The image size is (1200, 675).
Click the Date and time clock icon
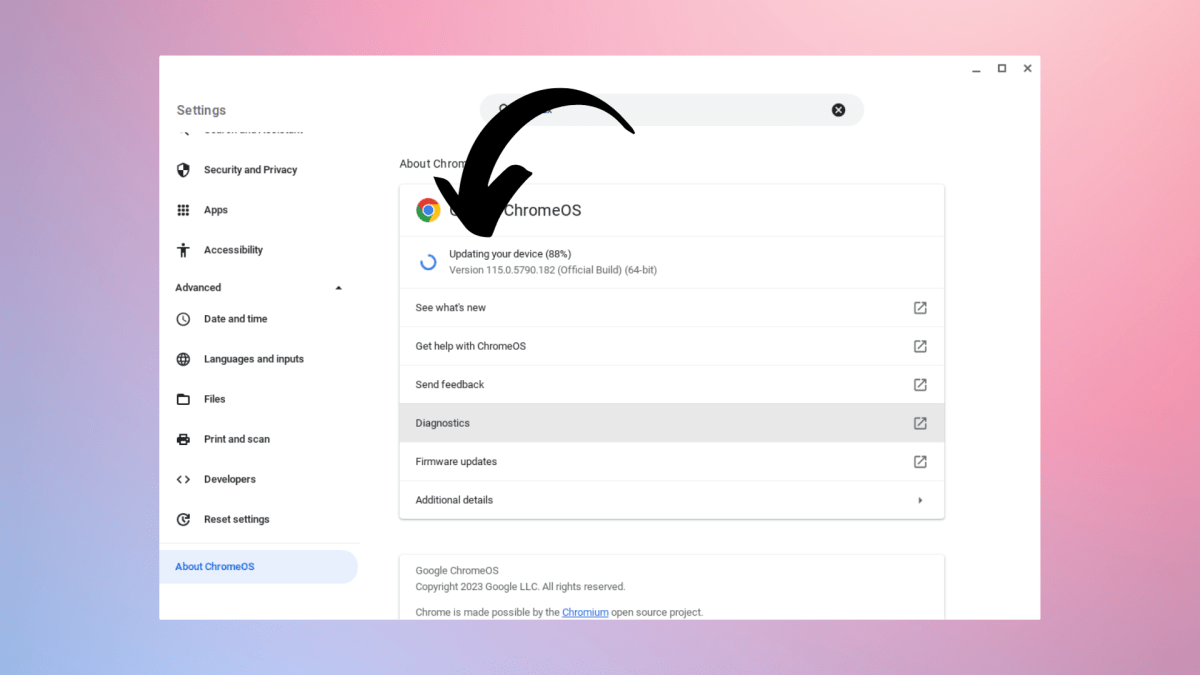point(183,319)
